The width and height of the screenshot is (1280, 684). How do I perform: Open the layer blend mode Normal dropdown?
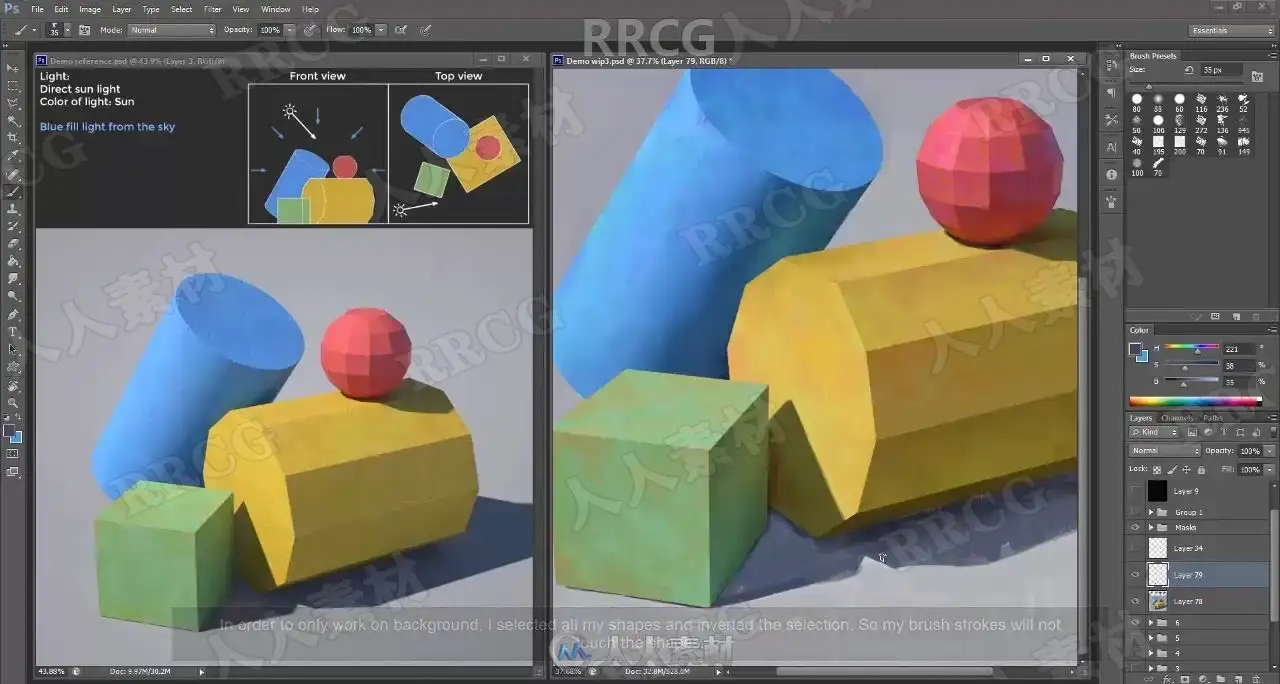click(1164, 451)
